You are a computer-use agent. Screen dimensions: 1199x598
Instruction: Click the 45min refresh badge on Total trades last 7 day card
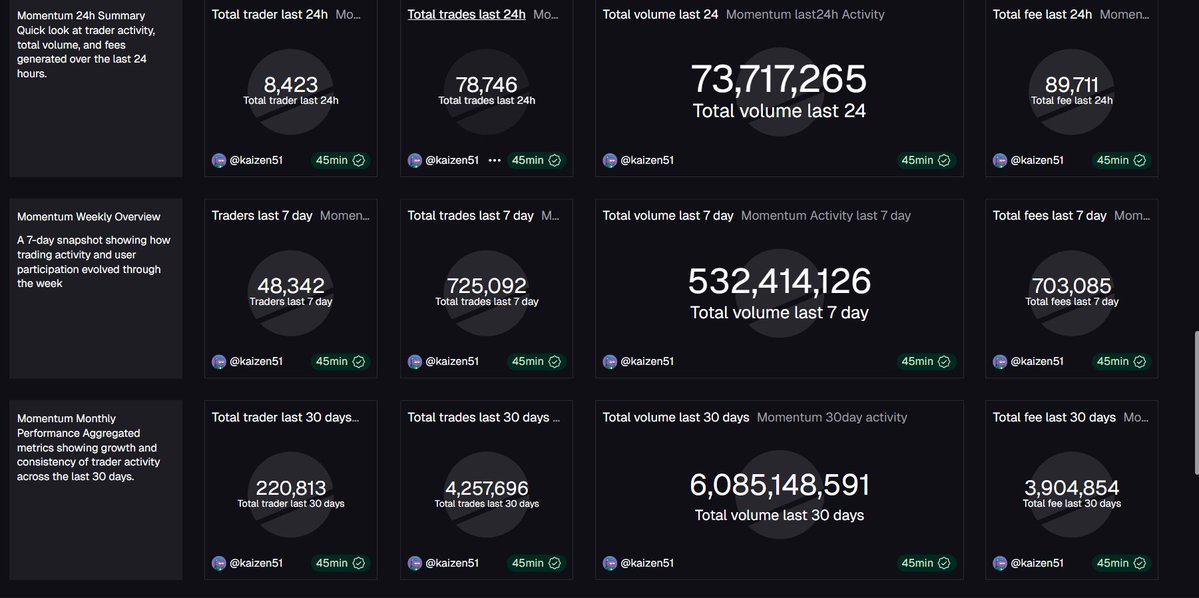coord(536,362)
